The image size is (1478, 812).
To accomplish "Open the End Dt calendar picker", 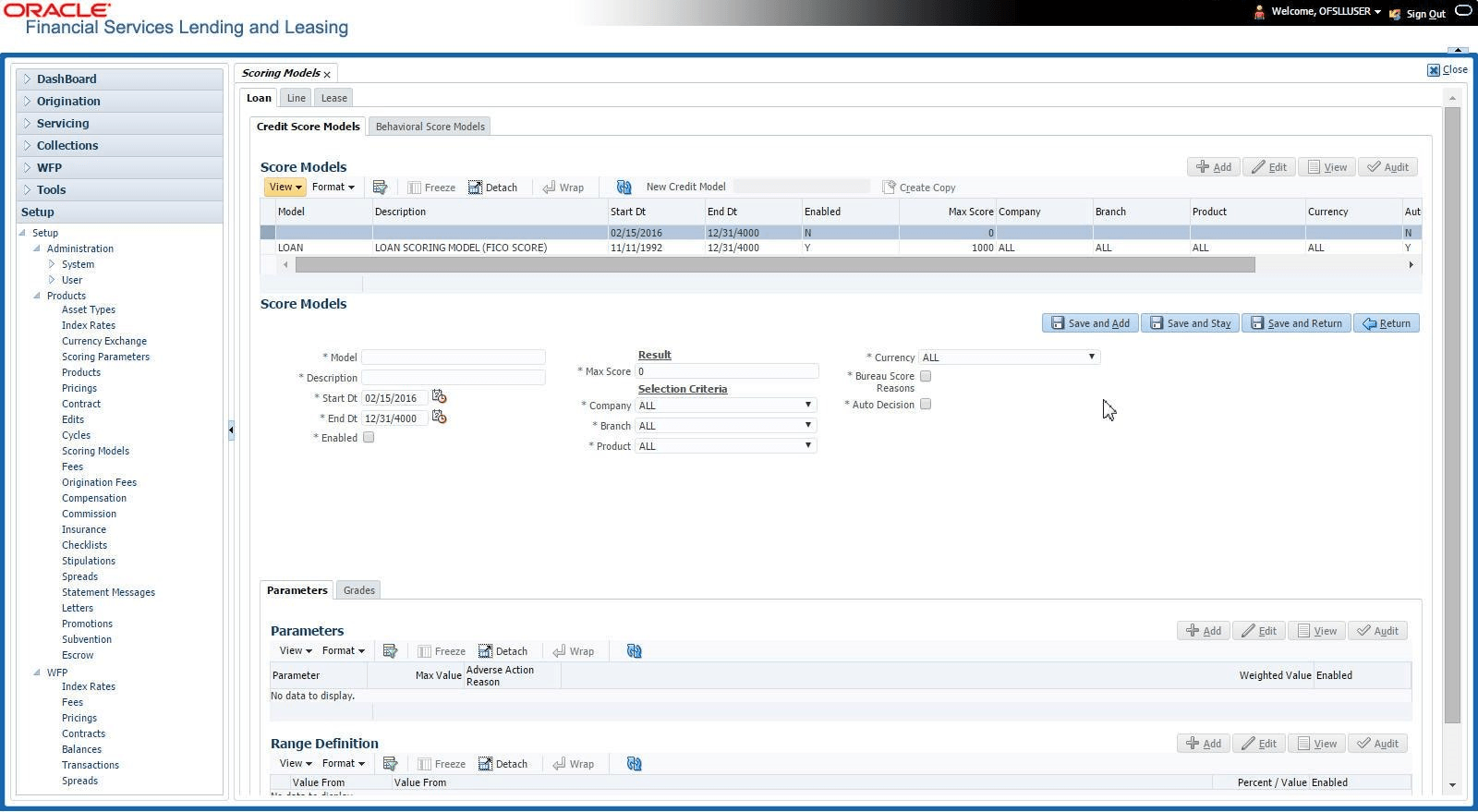I will [x=439, y=418].
